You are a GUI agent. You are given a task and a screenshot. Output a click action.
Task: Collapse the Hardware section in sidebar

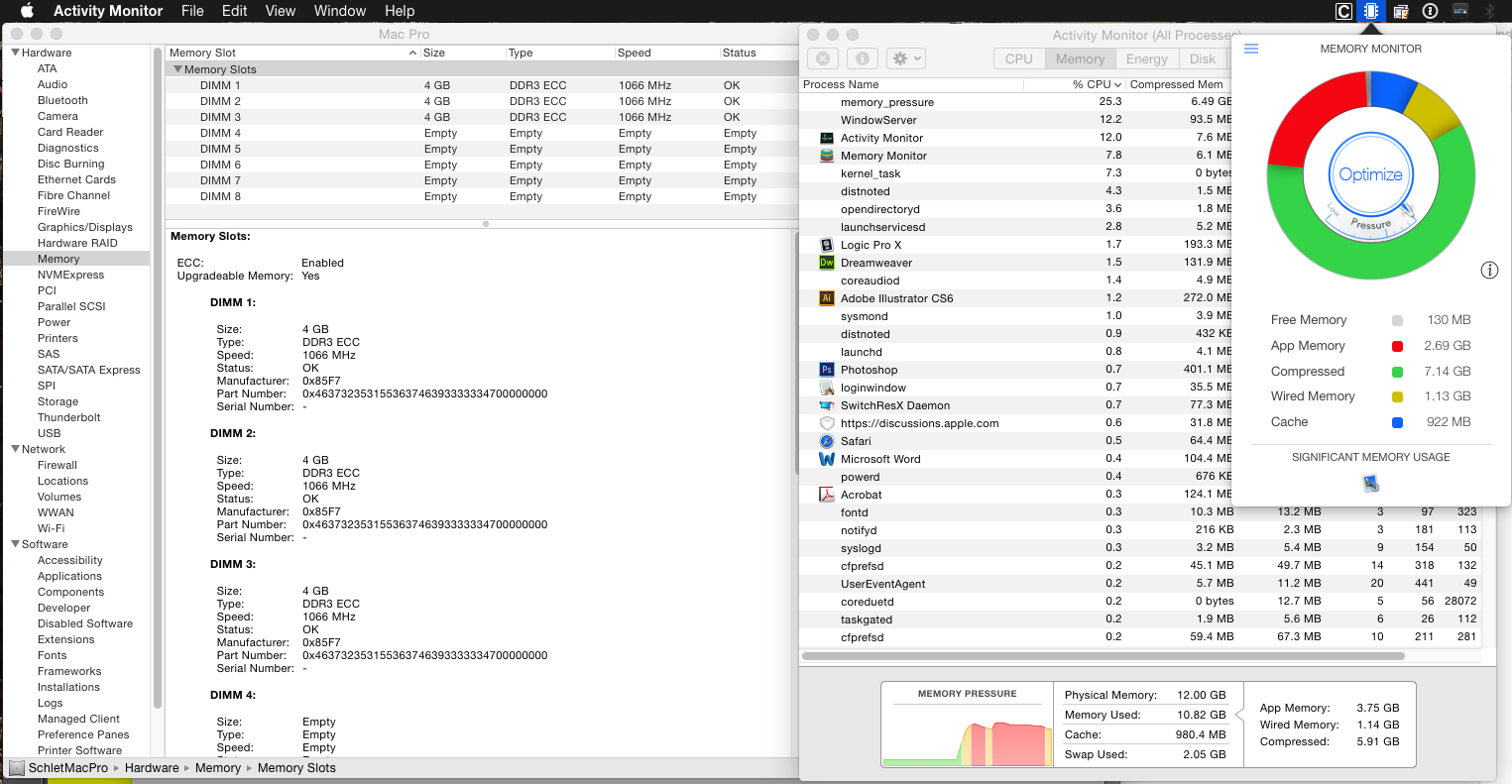[16, 53]
